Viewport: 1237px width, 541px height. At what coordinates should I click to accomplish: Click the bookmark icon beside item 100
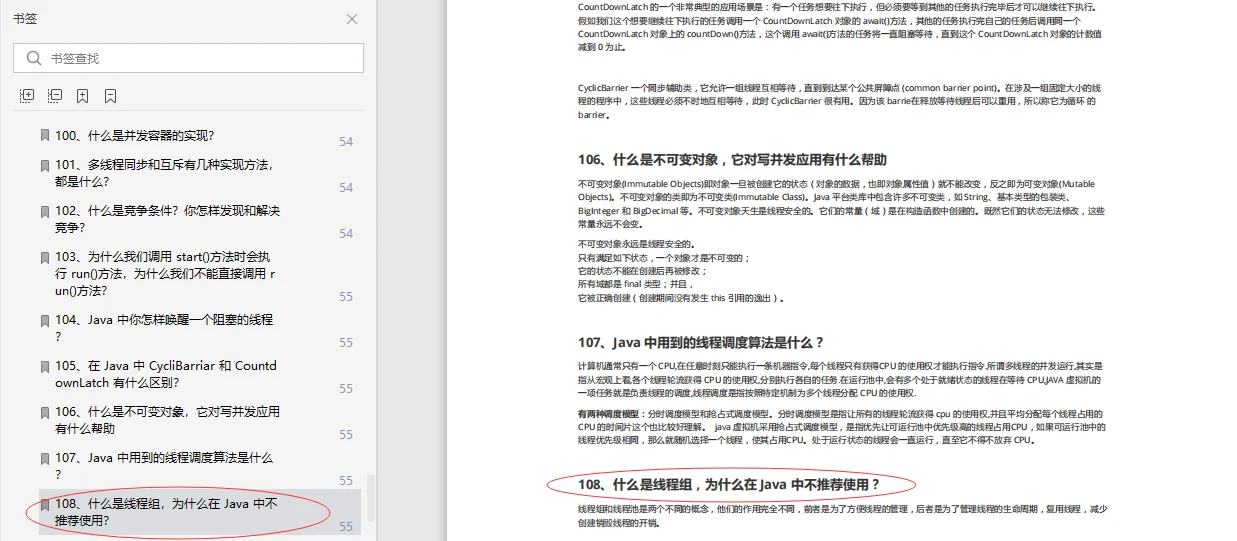[x=44, y=135]
